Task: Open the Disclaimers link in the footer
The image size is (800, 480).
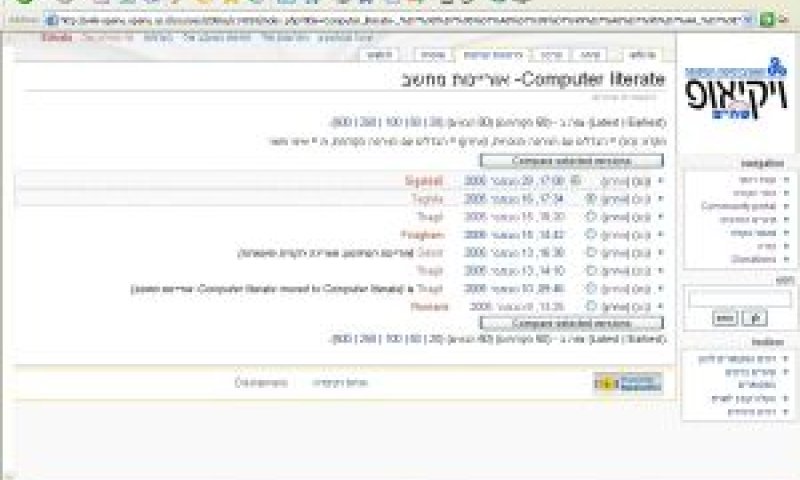Action: point(261,383)
